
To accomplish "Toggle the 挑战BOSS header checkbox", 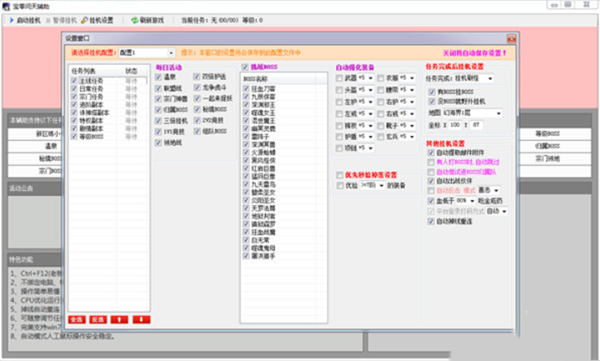I will coord(245,67).
